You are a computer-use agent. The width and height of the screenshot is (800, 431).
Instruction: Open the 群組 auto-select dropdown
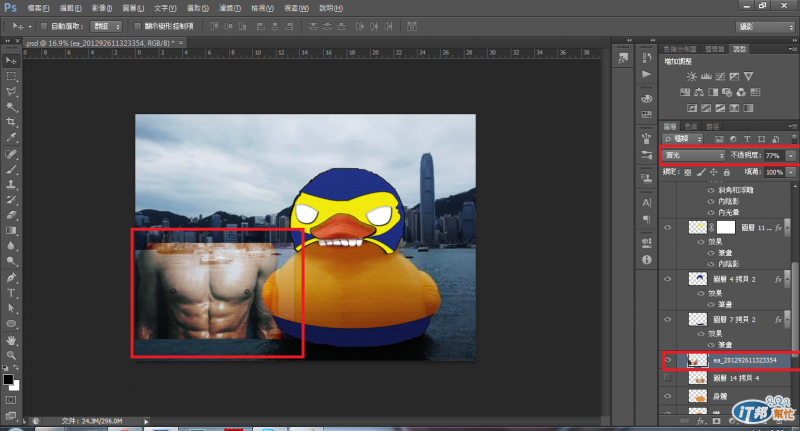(106, 26)
